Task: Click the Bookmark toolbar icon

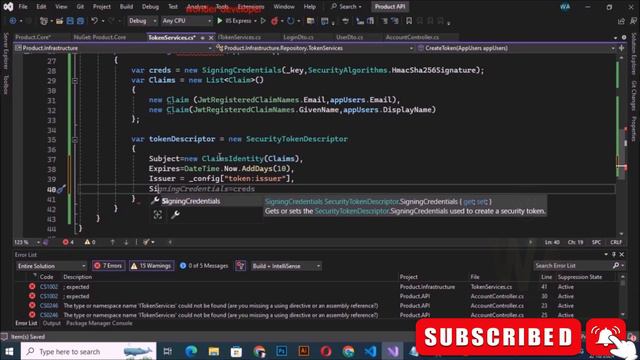Action: (409, 20)
